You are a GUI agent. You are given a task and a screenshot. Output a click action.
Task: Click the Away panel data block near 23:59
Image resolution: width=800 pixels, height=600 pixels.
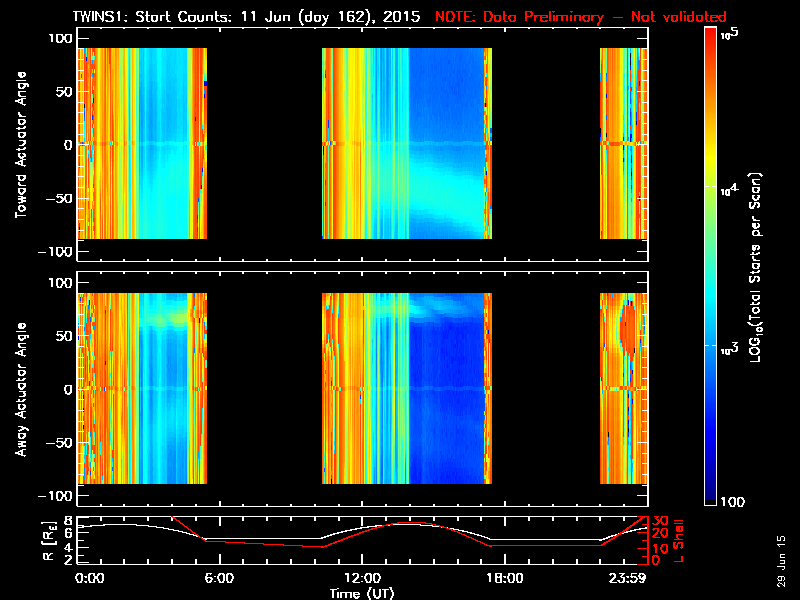(623, 388)
